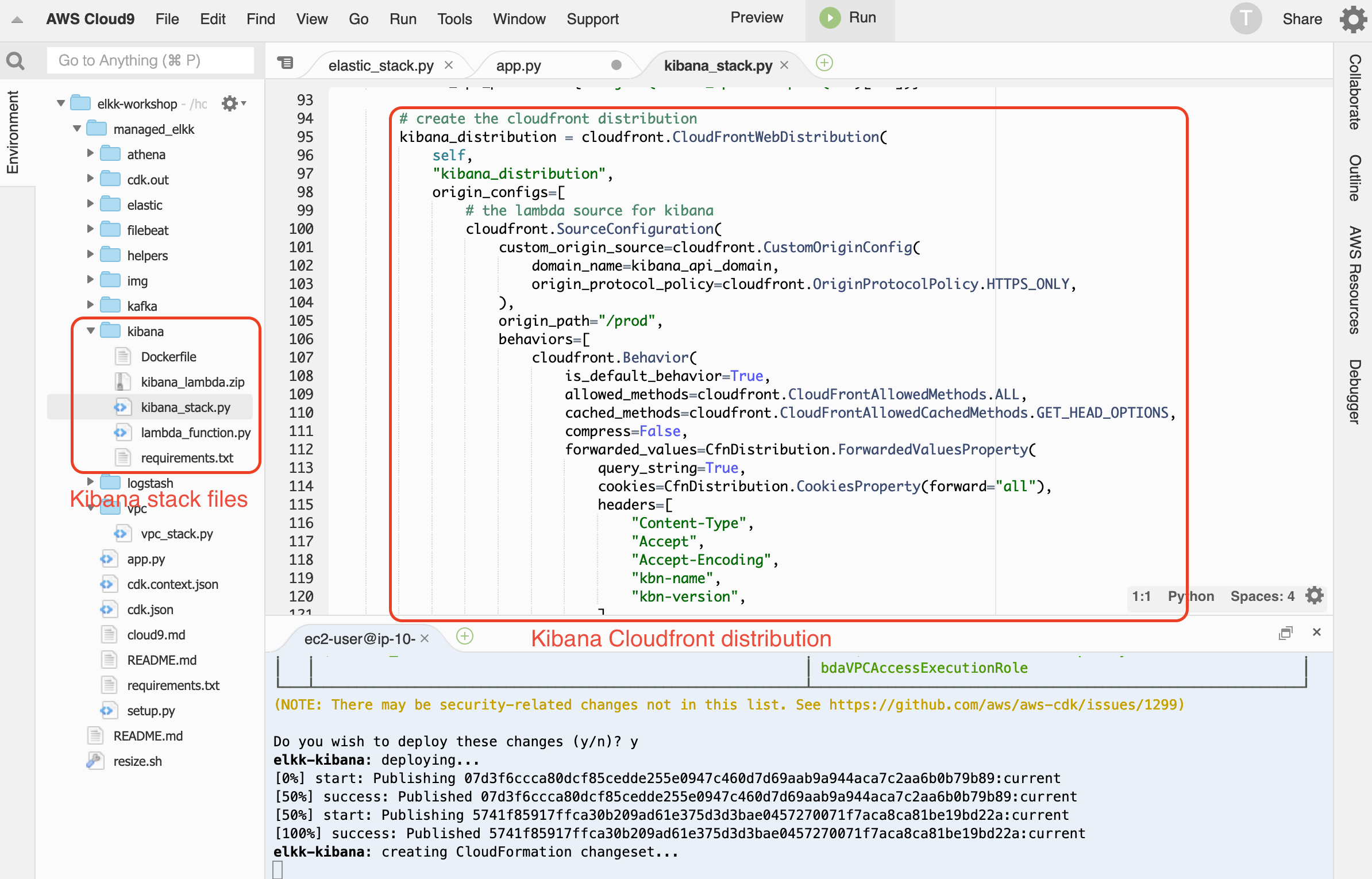
Task: Collapse the menu bar with the up arrow
Action: (17, 20)
